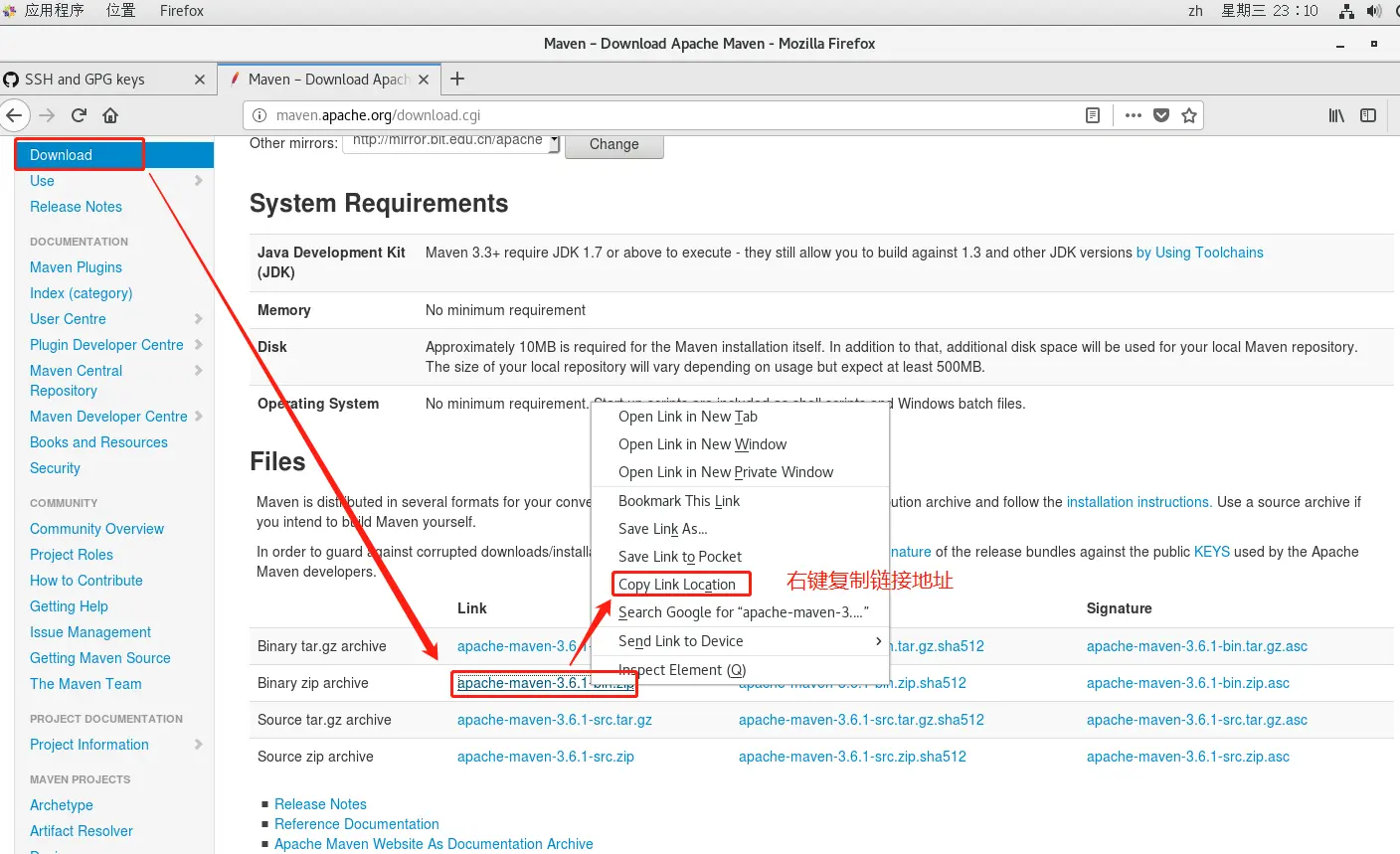Choose Open Link in New Window

click(x=739, y=444)
